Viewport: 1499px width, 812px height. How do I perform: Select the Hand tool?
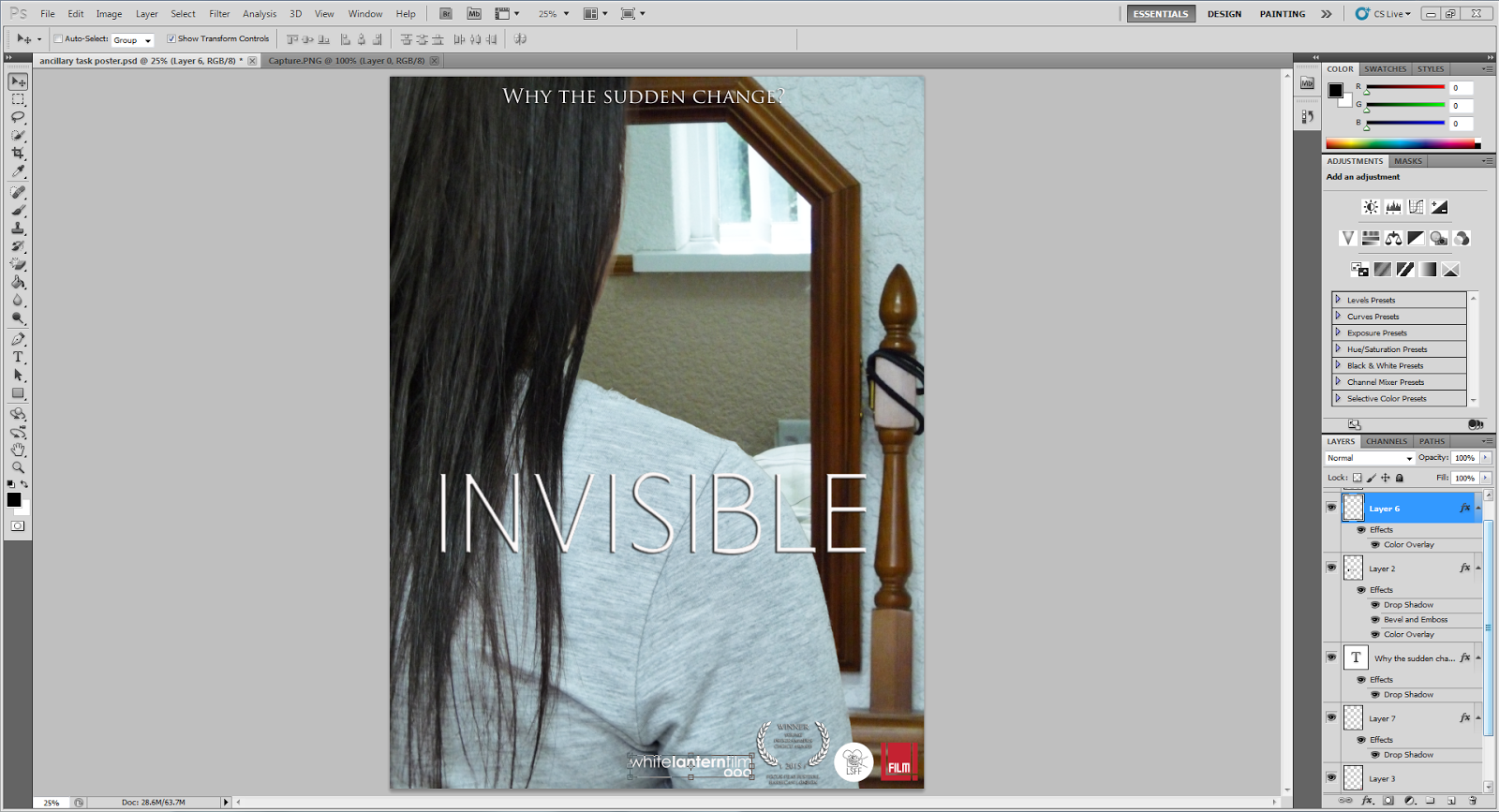click(18, 450)
